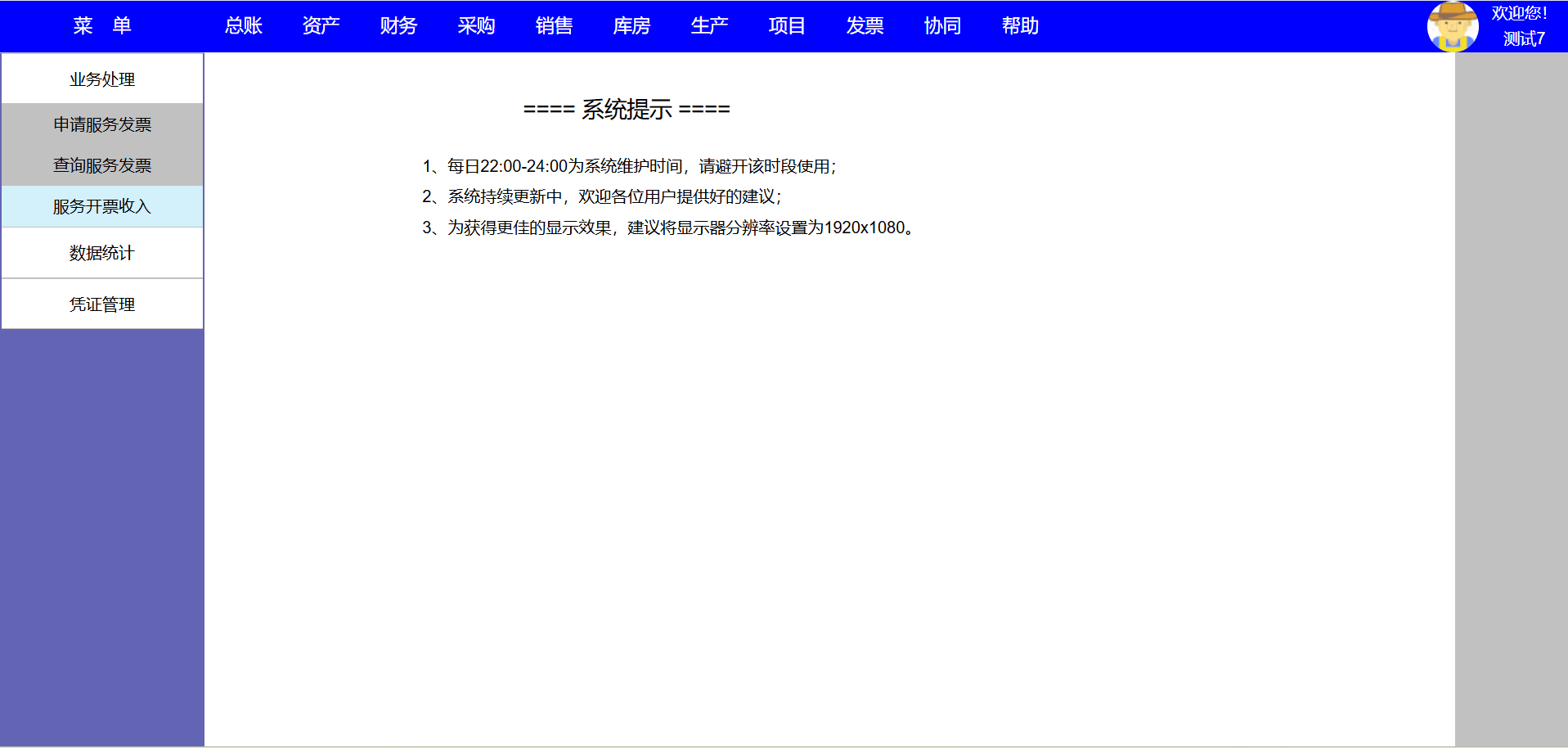Open the 财务 menu
Image resolution: width=1568 pixels, height=748 pixels.
tap(398, 26)
